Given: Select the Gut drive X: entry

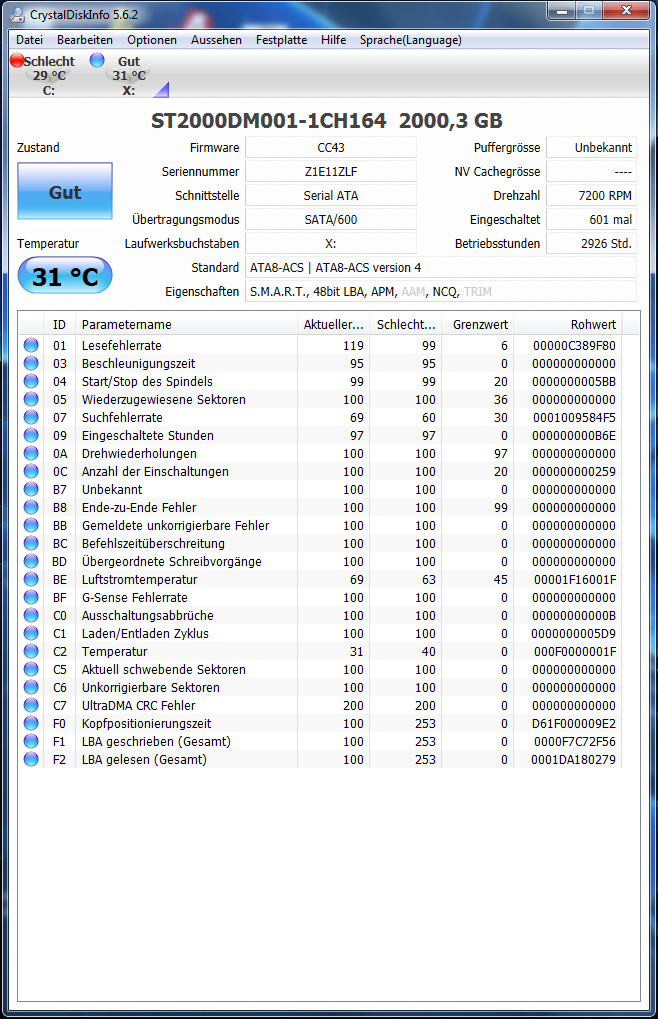Looking at the screenshot, I should 127,75.
